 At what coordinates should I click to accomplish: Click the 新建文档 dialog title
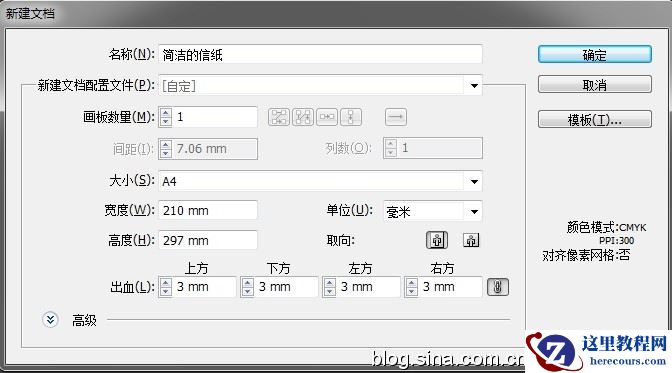point(30,13)
